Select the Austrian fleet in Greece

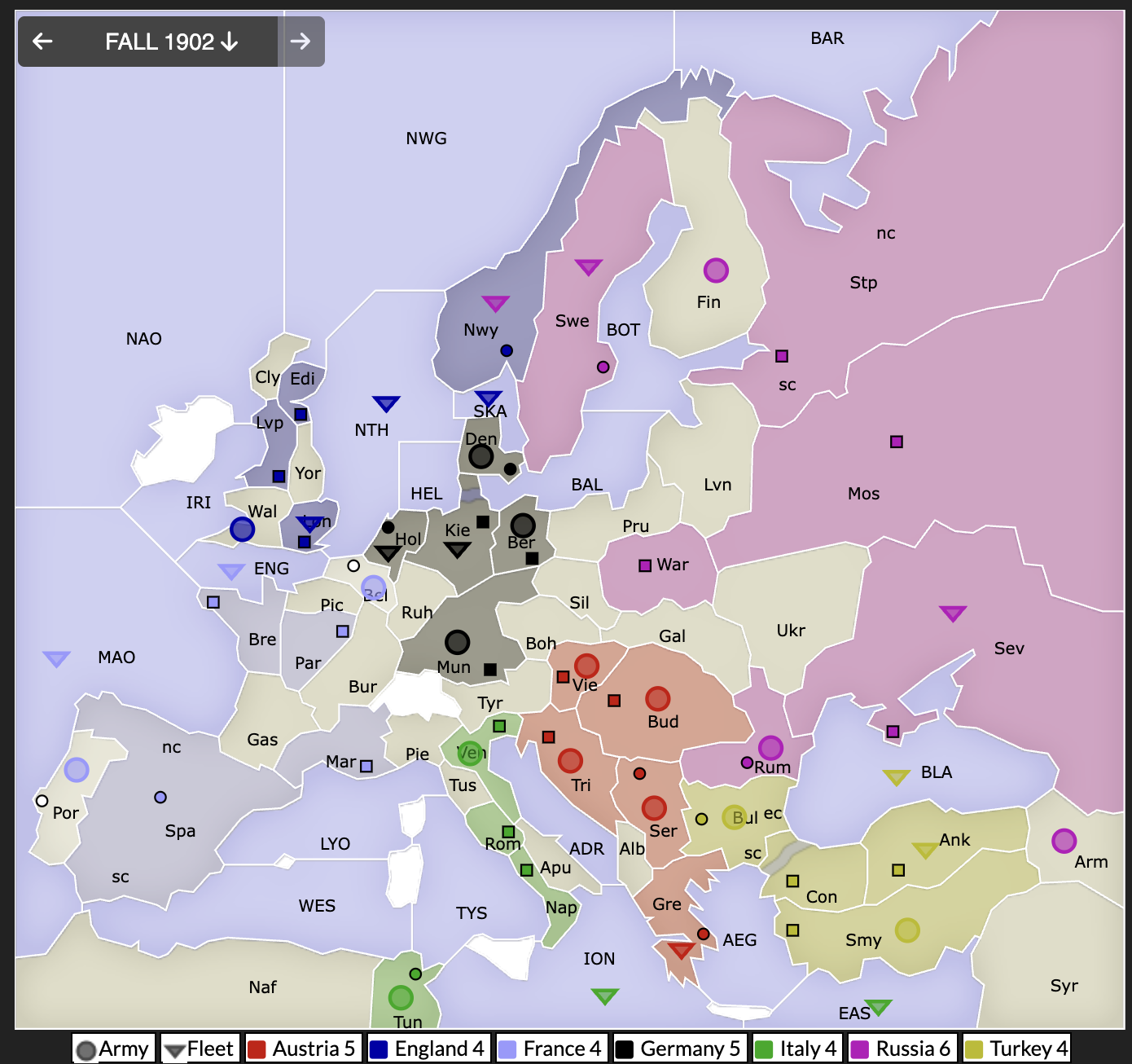[x=682, y=950]
